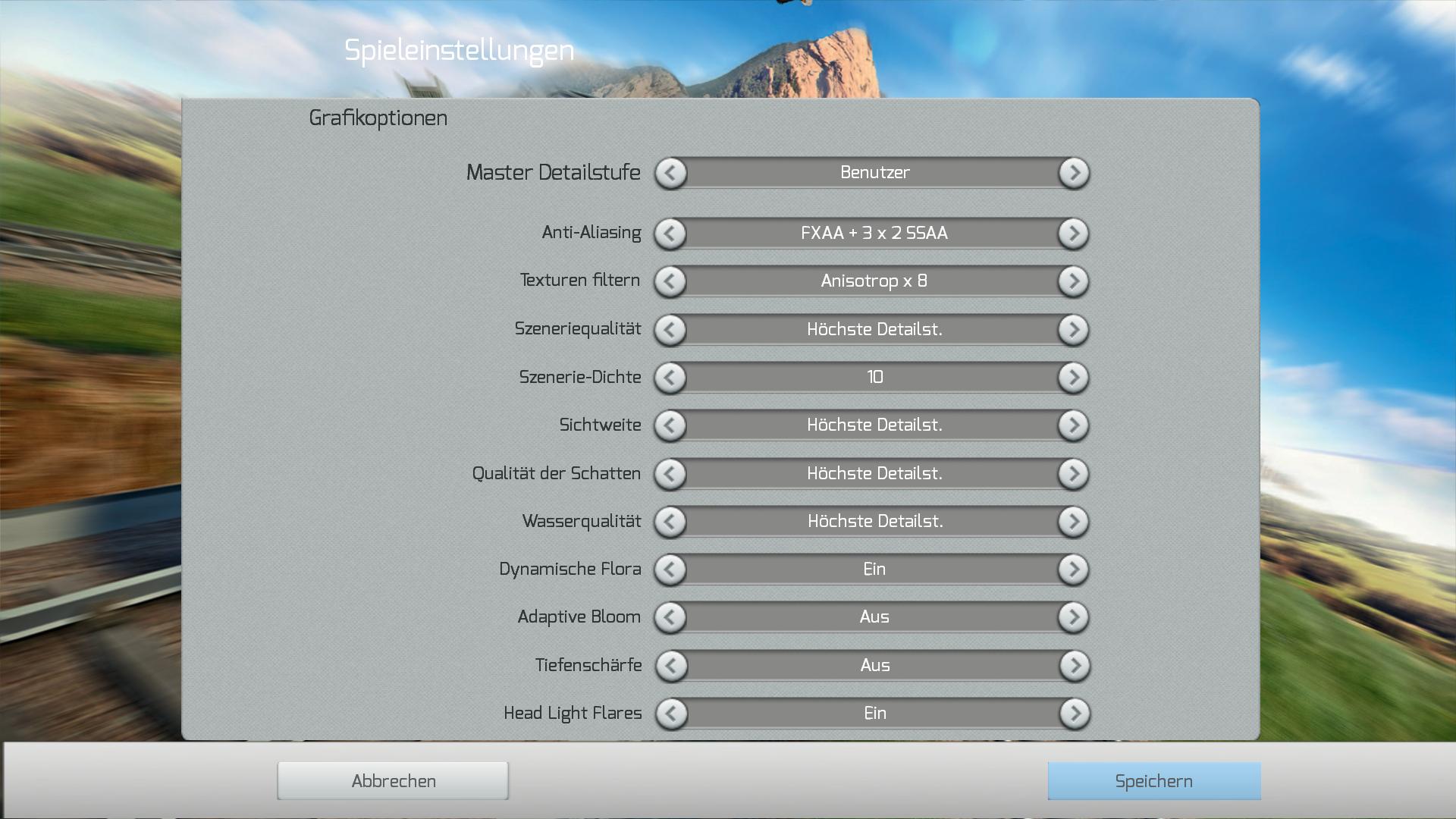This screenshot has height=819, width=1456.
Task: Click the Anti-Aliasing value field FXAA + 3 x 2 SSAA
Action: click(874, 234)
